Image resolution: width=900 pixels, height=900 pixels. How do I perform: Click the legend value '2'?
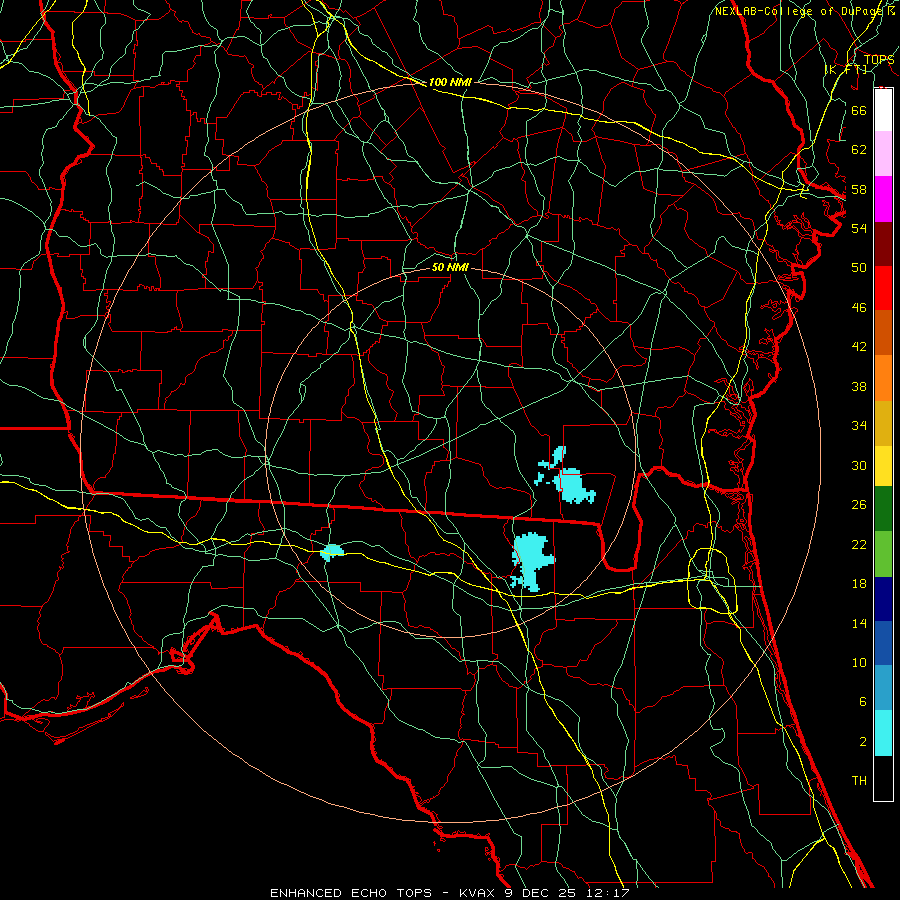(x=862, y=742)
